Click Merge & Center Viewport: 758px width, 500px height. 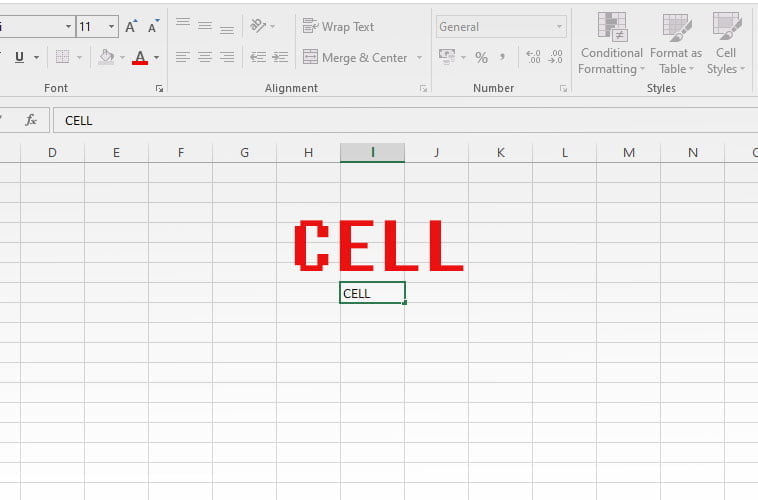(355, 58)
